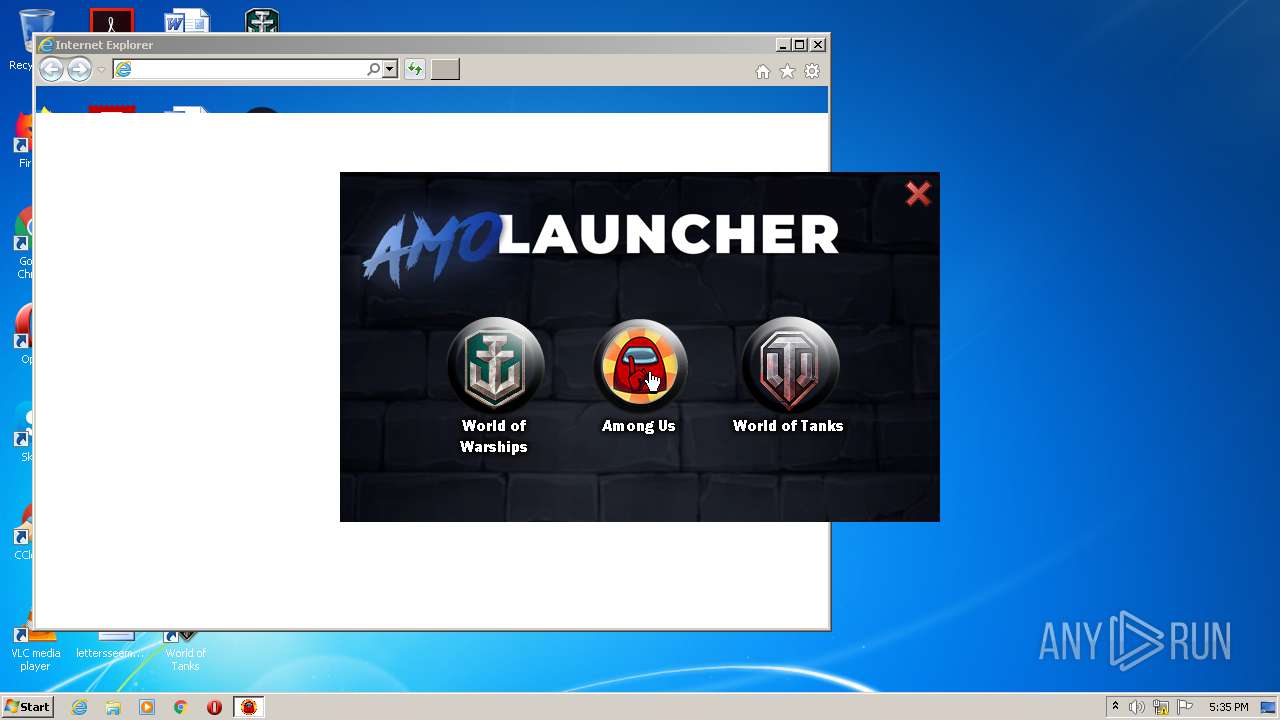
Task: Open Windows Media Player taskbar icon
Action: [x=147, y=707]
